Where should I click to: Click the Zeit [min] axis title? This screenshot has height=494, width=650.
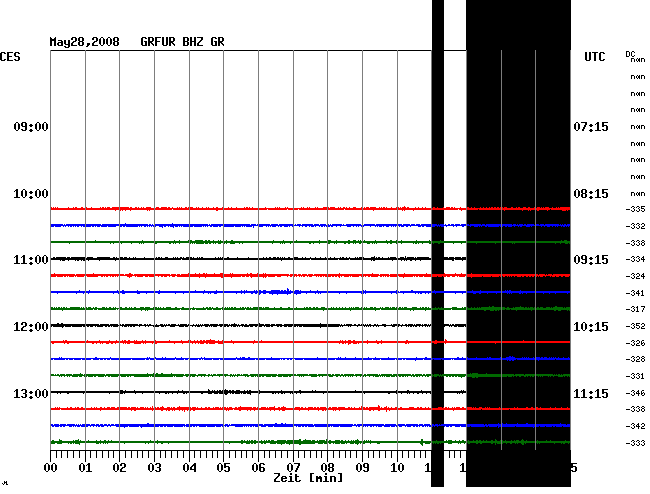coord(308,478)
